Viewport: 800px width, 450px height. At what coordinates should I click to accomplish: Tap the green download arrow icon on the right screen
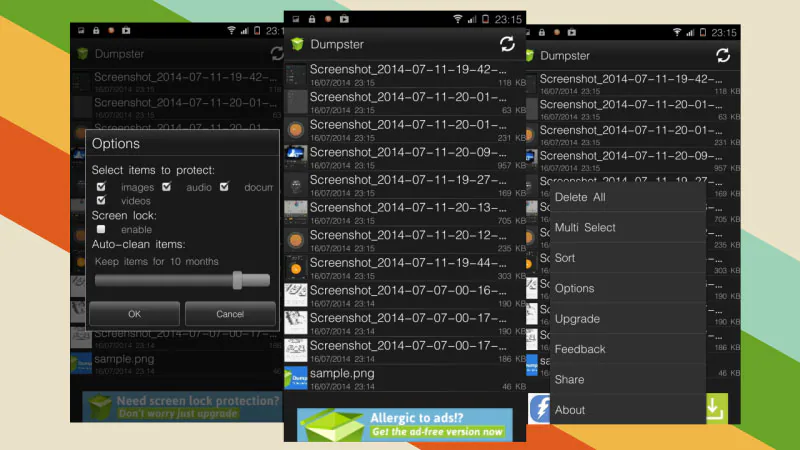click(x=715, y=408)
